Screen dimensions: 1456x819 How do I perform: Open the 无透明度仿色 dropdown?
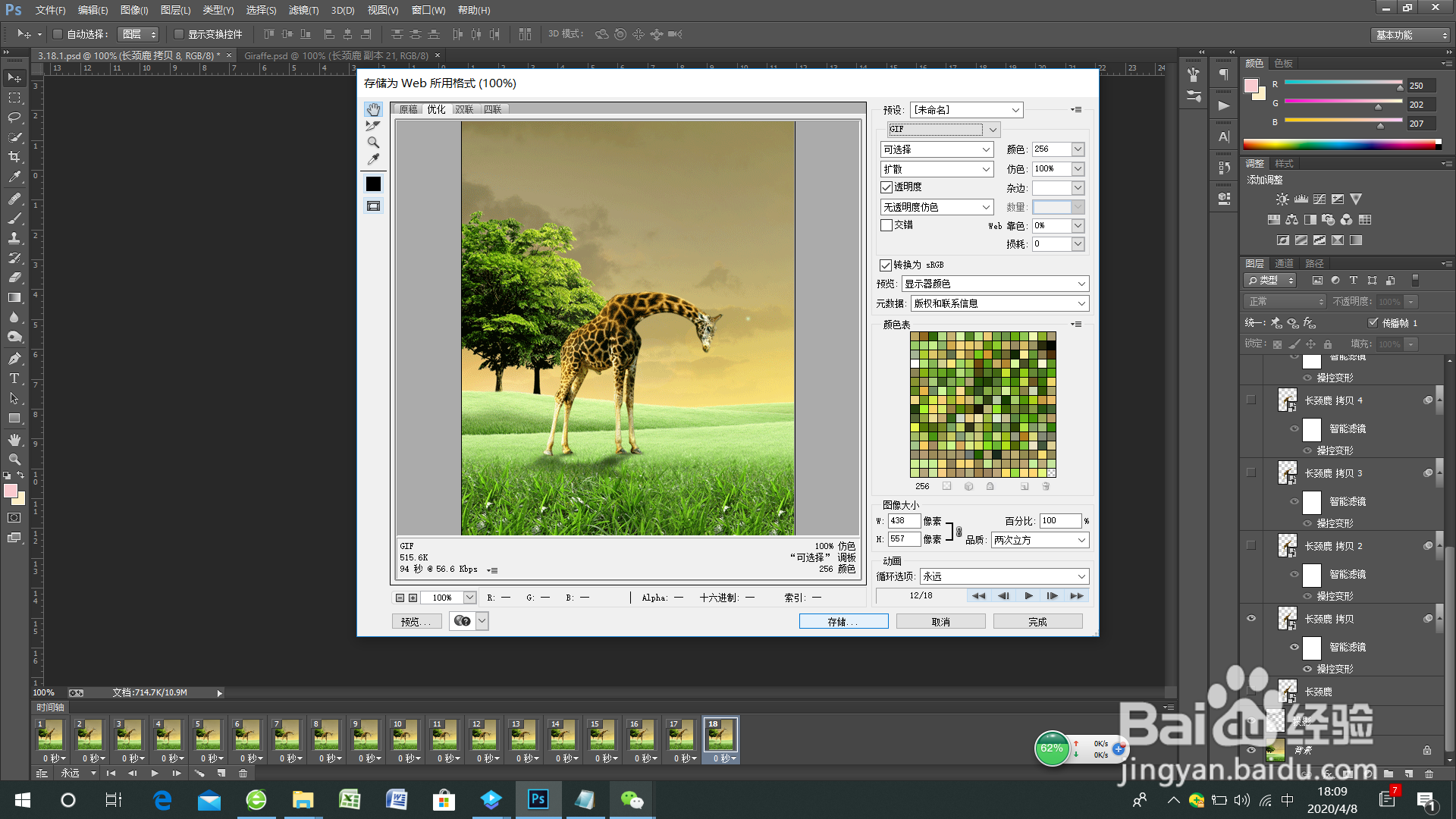[937, 207]
